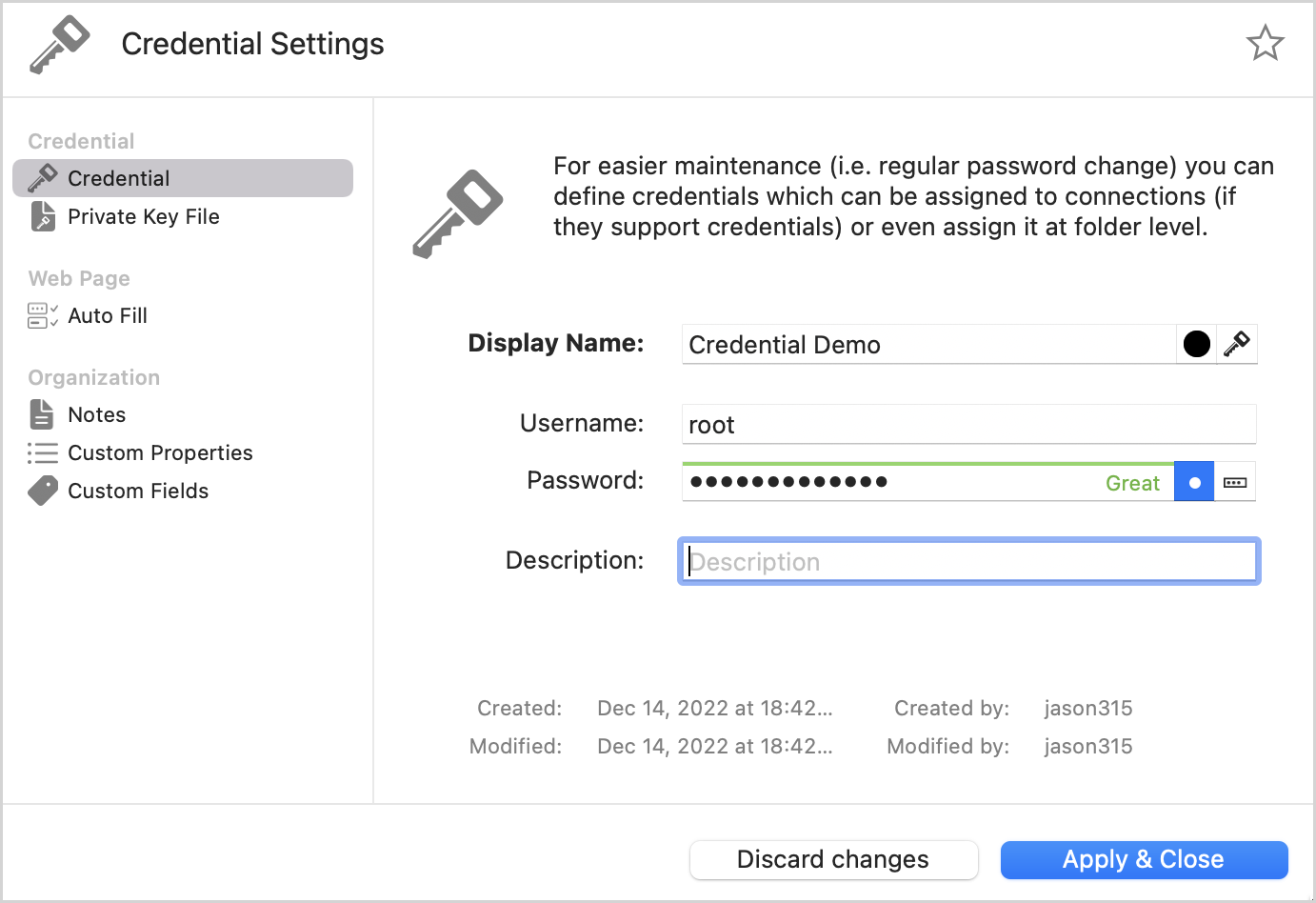
Task: Click into the Username field
Action: (968, 425)
